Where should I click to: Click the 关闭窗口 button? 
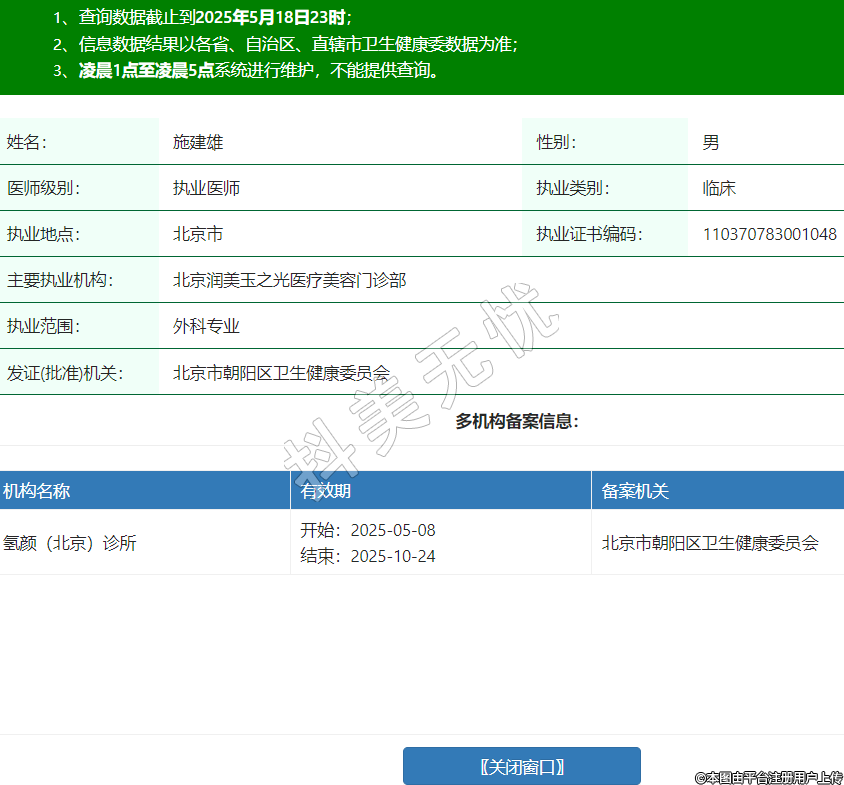tap(521, 767)
